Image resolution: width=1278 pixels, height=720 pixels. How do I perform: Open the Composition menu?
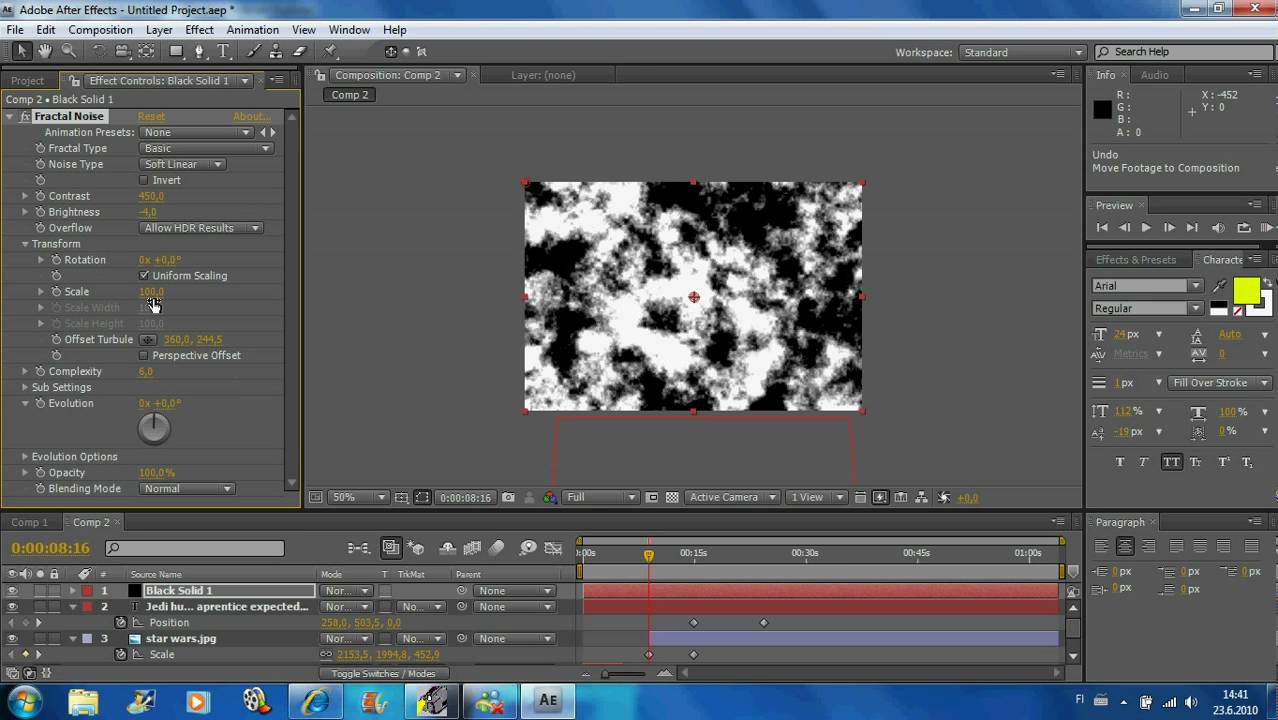tap(101, 30)
